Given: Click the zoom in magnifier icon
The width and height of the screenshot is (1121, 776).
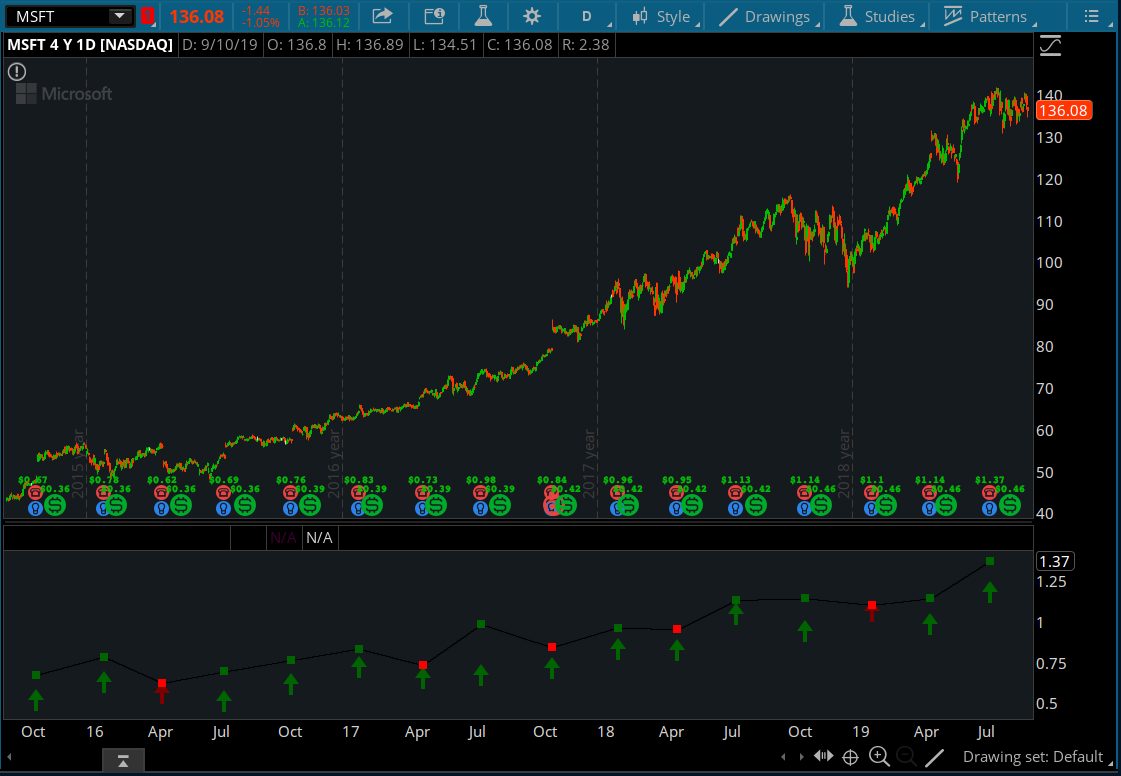Looking at the screenshot, I should tap(879, 757).
